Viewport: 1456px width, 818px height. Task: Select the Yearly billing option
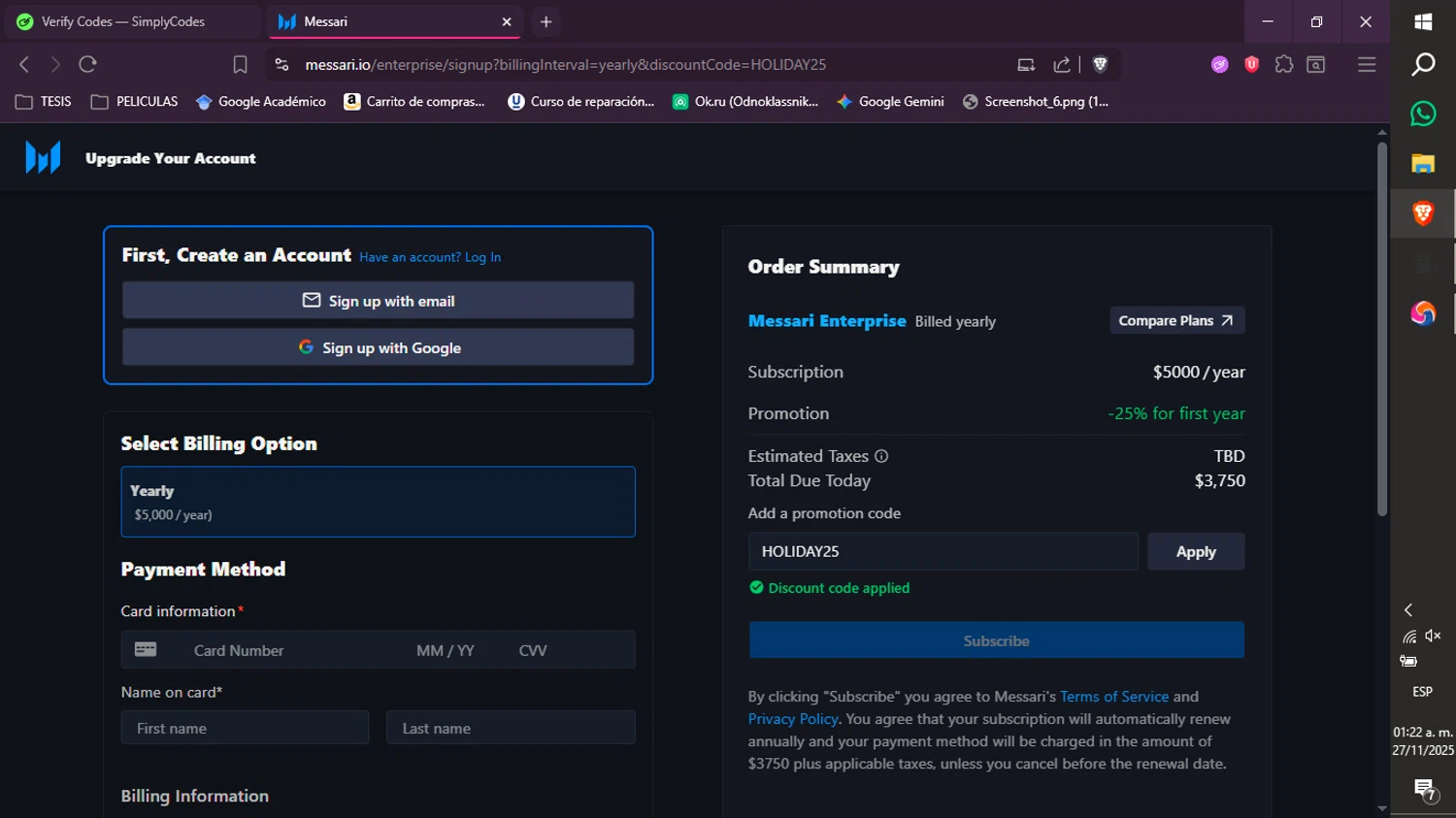pyautogui.click(x=378, y=502)
